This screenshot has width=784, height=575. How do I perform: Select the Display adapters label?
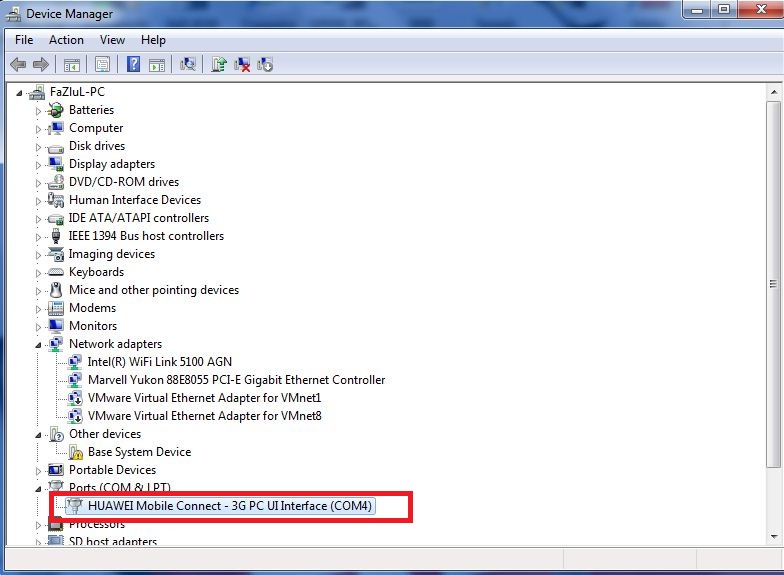click(112, 164)
